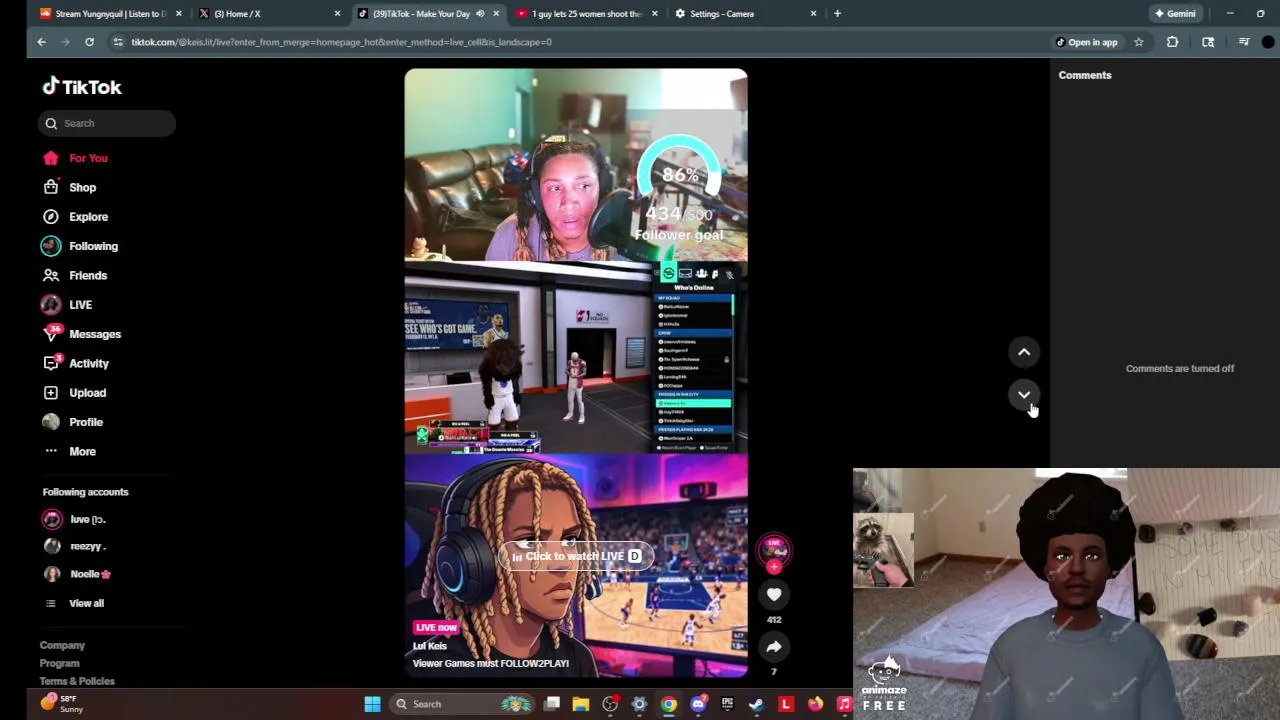Expand the More menu
Screen dimensions: 1280x720
click(x=70, y=451)
